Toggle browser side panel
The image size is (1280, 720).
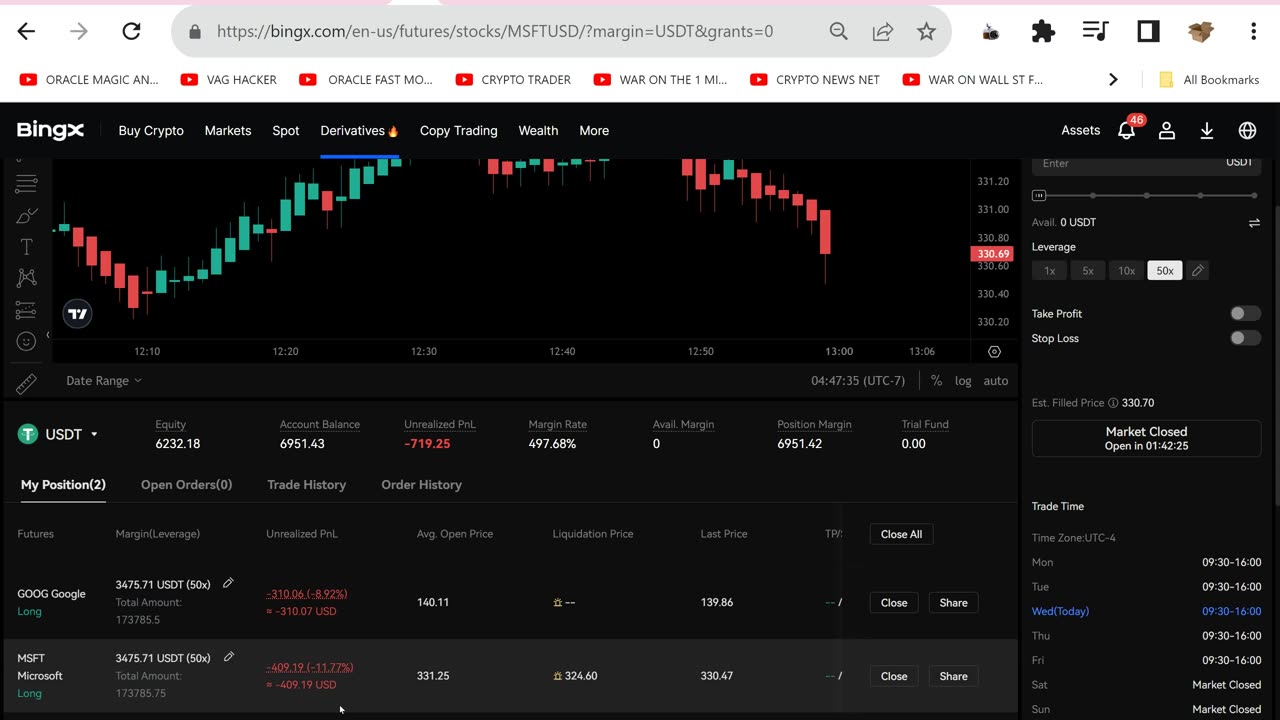[x=1148, y=32]
